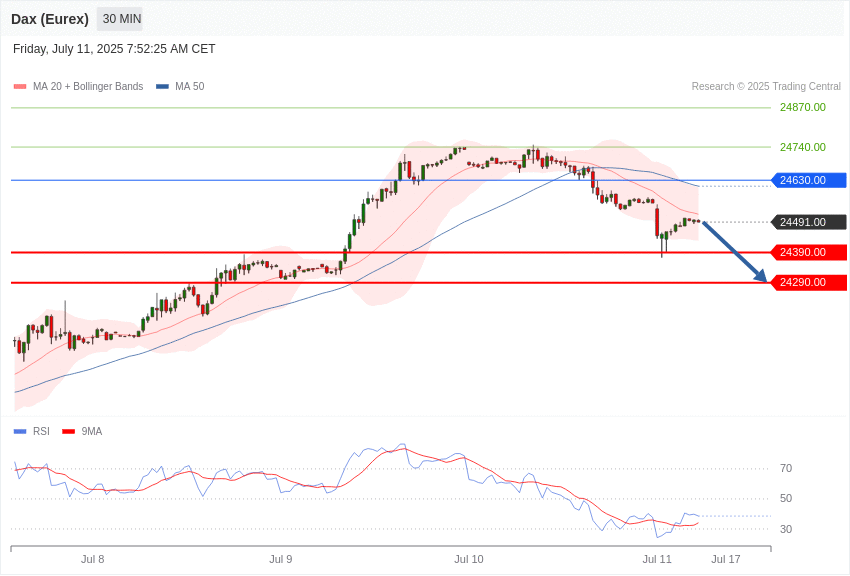Click the red 24390.00 support price tag
The height and width of the screenshot is (576, 850).
(808, 252)
